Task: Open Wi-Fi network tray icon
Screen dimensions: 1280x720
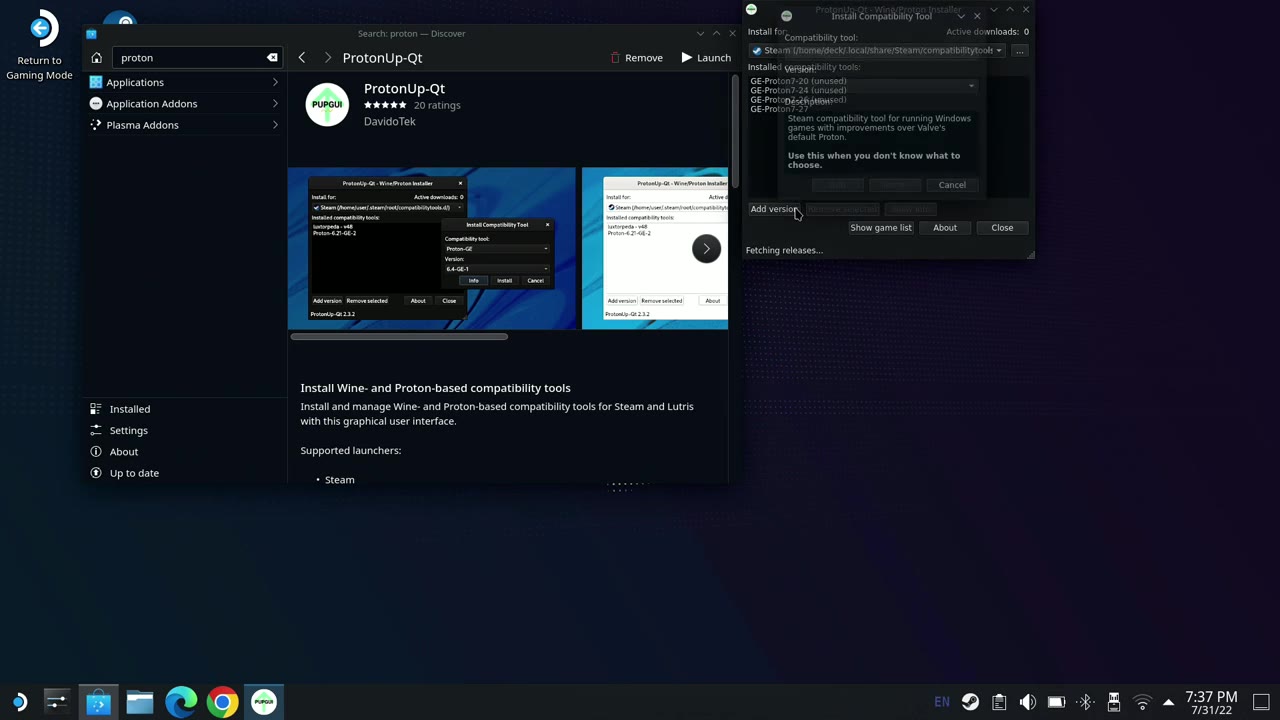Action: point(1142,702)
